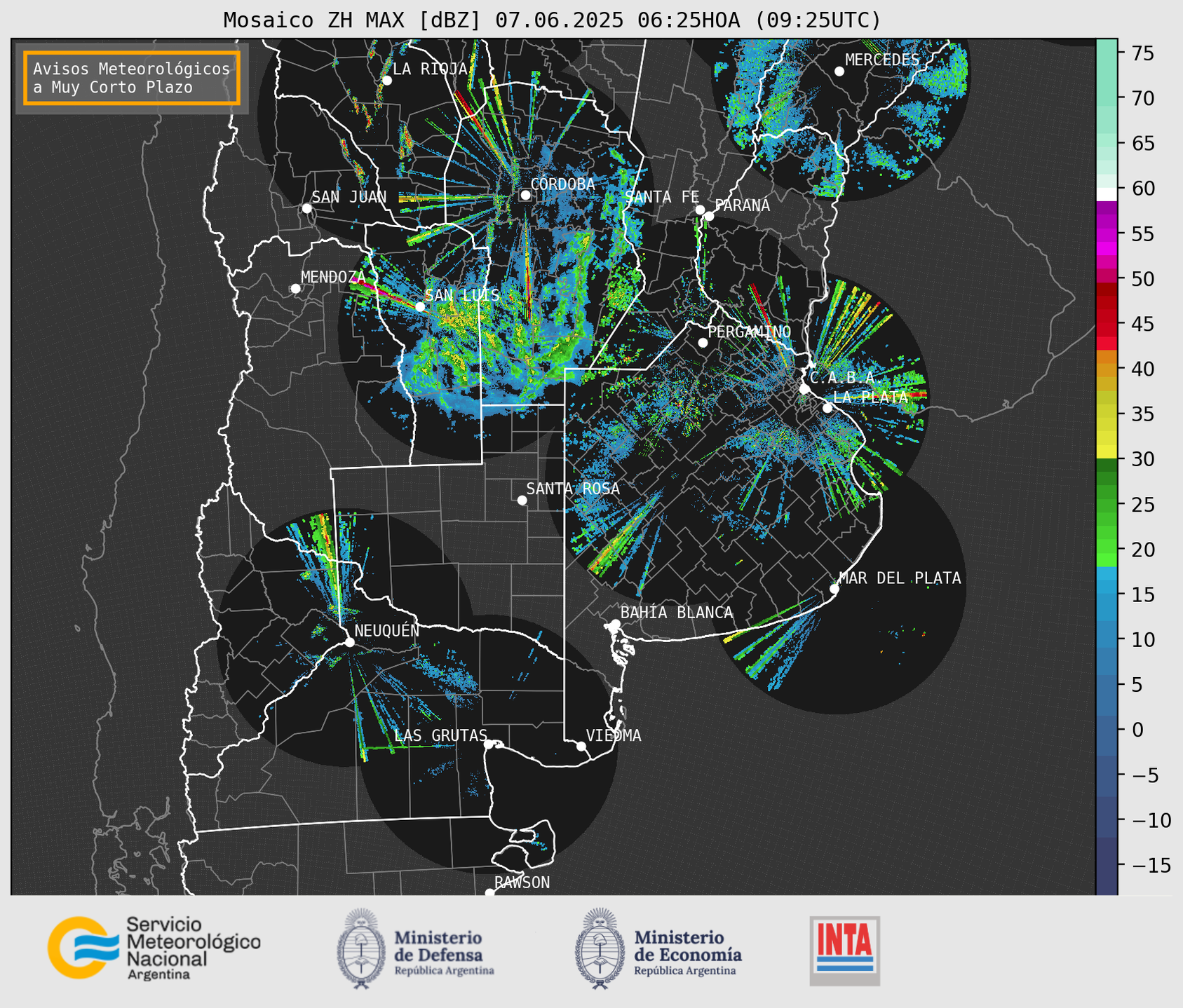
Task: Click the map title Mosaico ZH MAX
Action: [552, 20]
